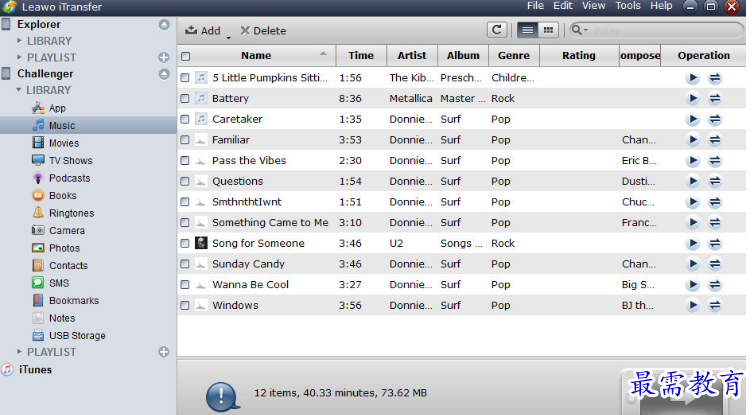752x415 pixels.
Task: Expand Explorer PLAYLIST tree node
Action: point(19,57)
